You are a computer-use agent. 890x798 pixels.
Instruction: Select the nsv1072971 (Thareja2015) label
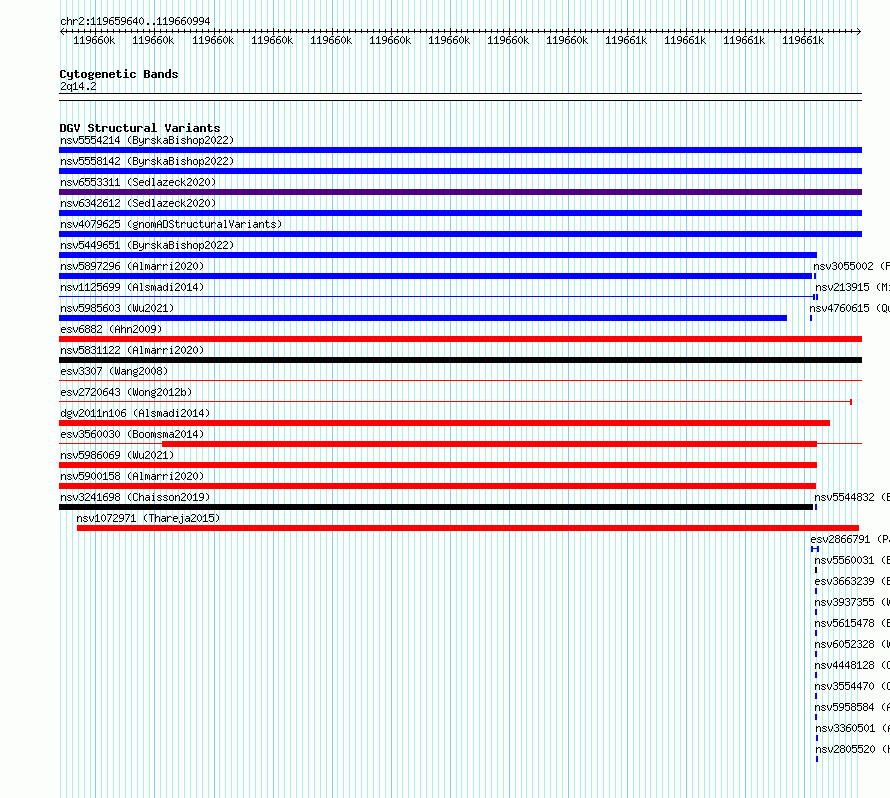[x=148, y=518]
